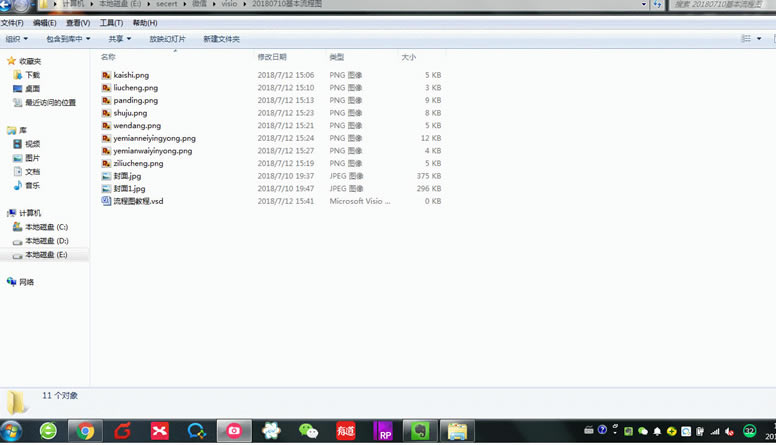Open the 共享 dropdown
The image size is (776, 445).
point(120,39)
